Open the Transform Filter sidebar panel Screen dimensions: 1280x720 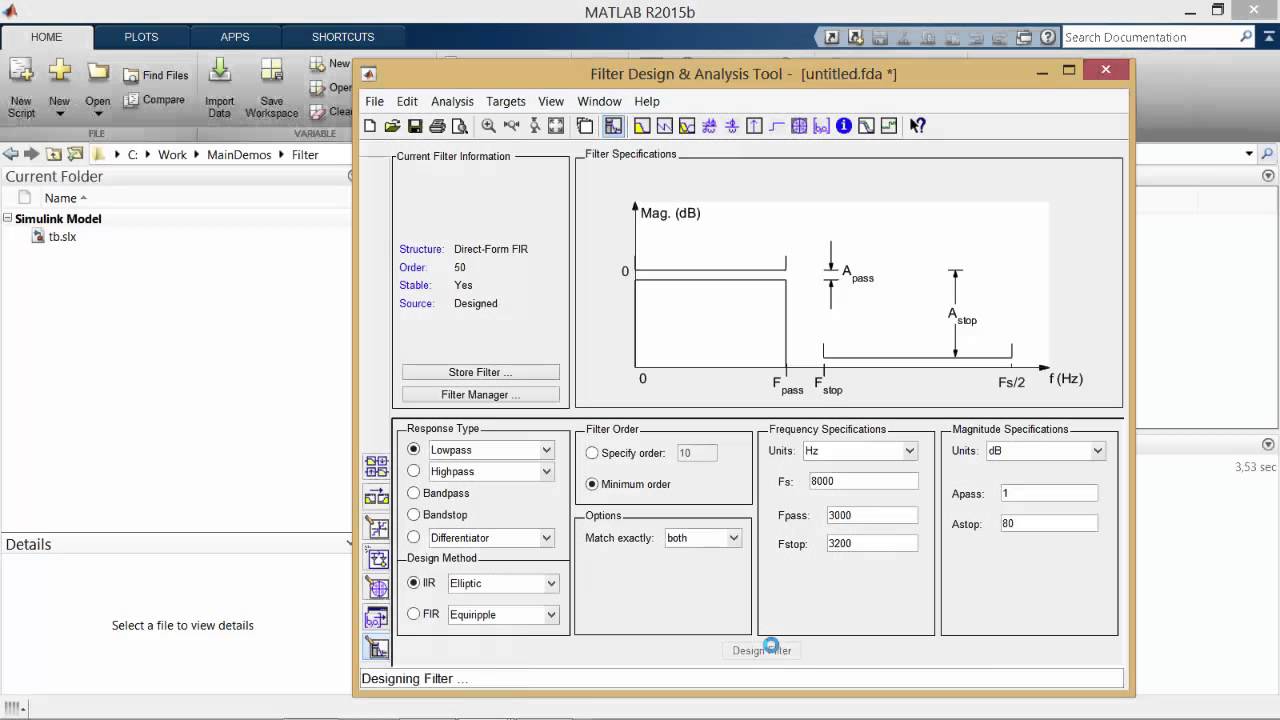tap(377, 497)
